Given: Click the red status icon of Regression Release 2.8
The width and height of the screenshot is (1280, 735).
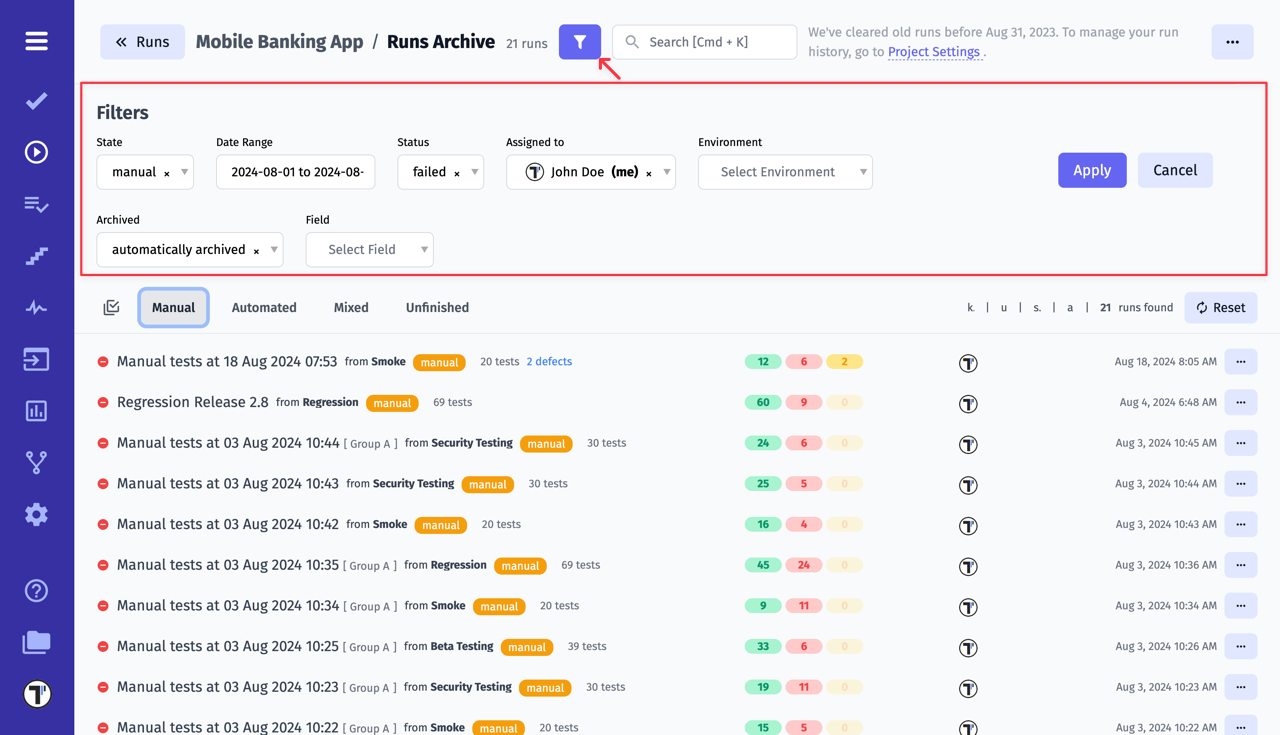Looking at the screenshot, I should click(103, 403).
